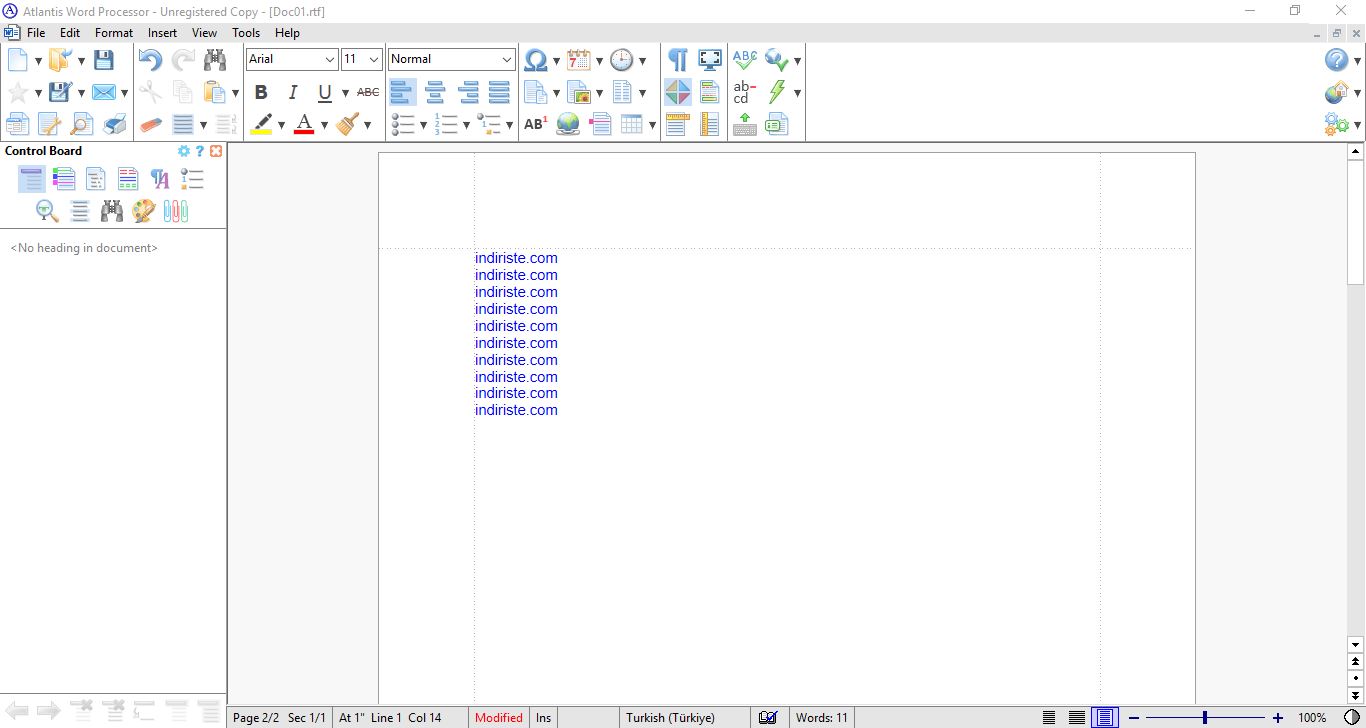Click the green lightning bolt icon

point(777,92)
